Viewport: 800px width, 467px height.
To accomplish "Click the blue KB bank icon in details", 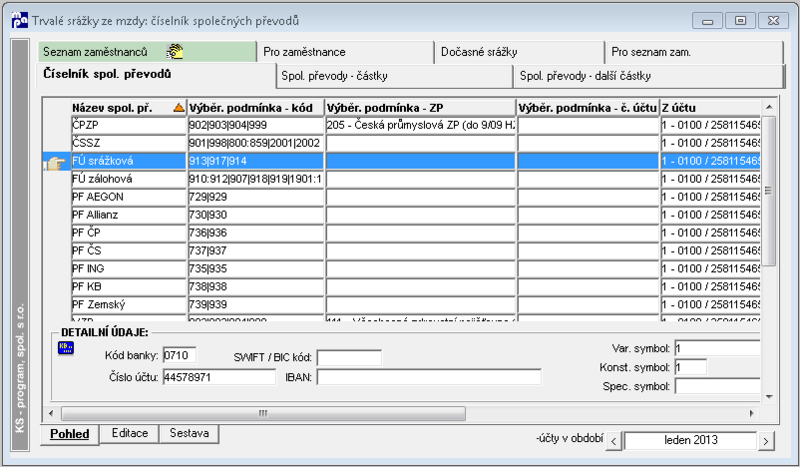I will coord(66,348).
